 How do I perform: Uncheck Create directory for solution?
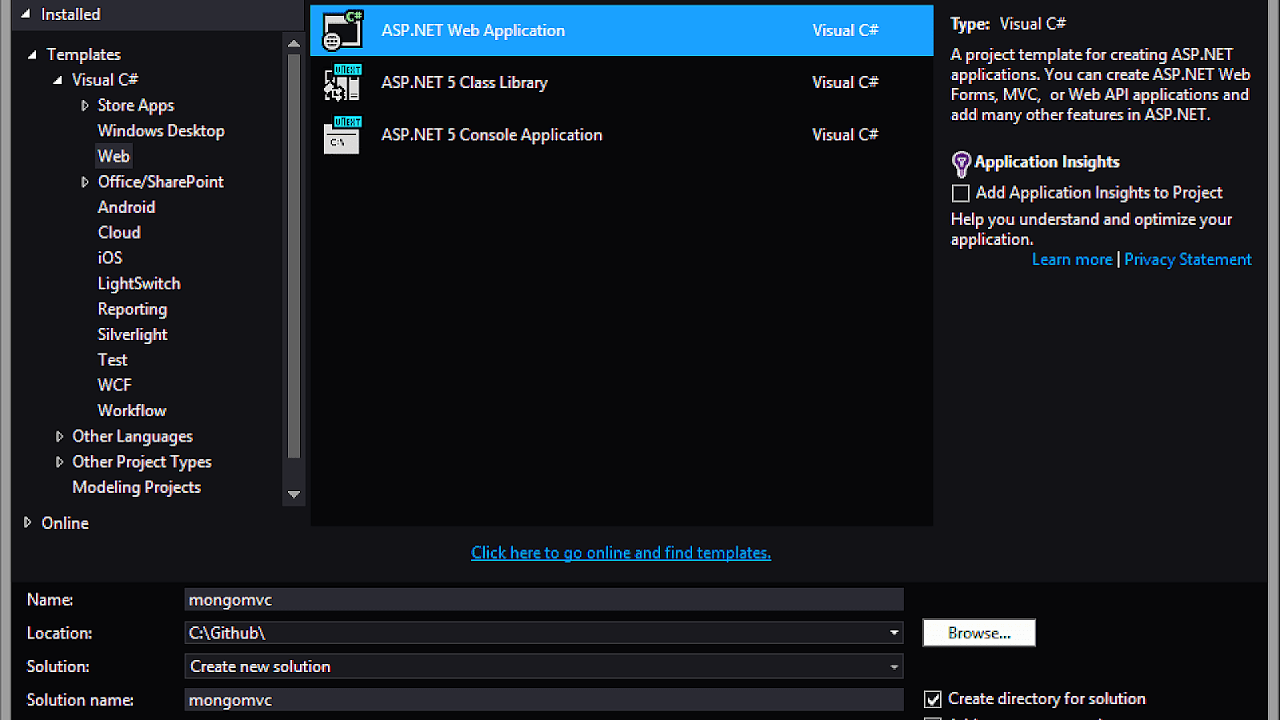(933, 699)
